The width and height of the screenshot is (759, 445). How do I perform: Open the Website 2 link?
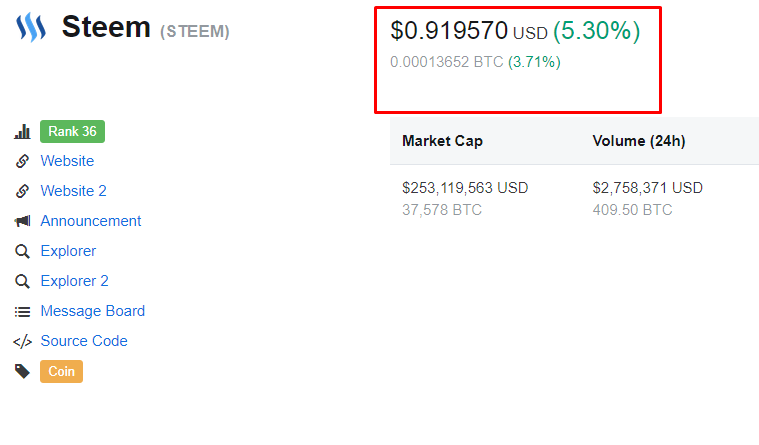click(x=74, y=191)
